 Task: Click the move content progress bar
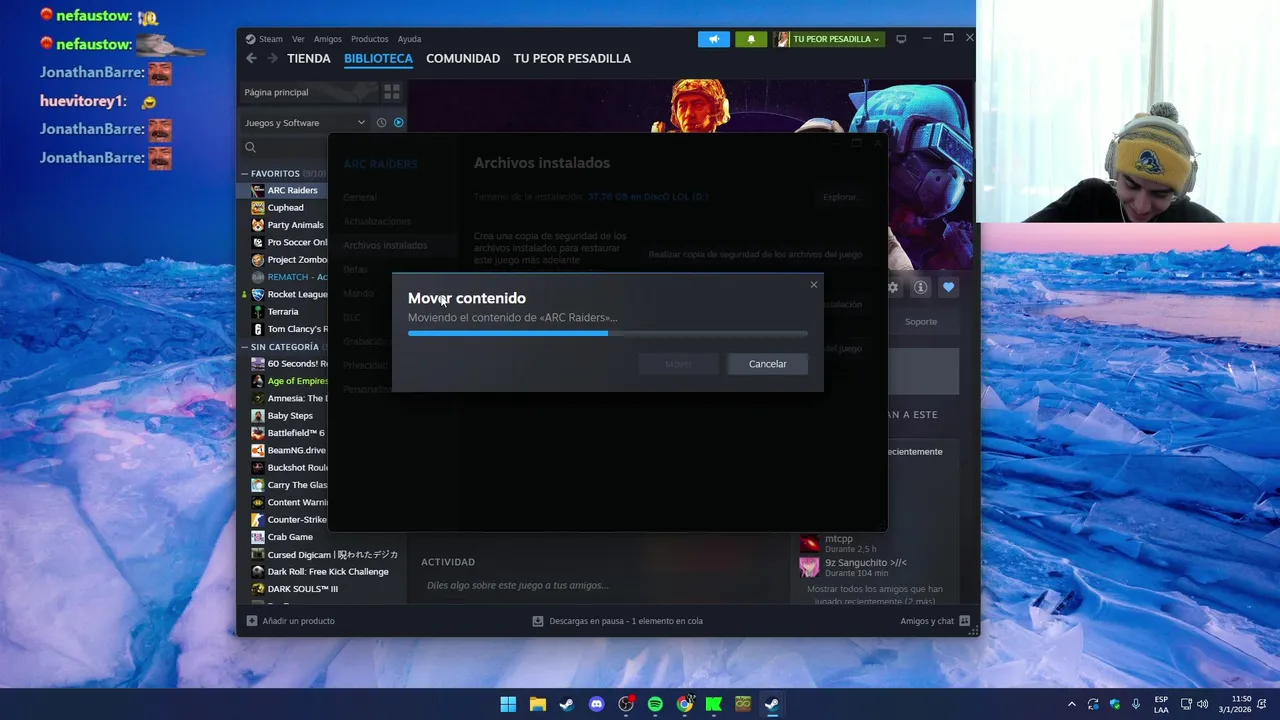[608, 333]
